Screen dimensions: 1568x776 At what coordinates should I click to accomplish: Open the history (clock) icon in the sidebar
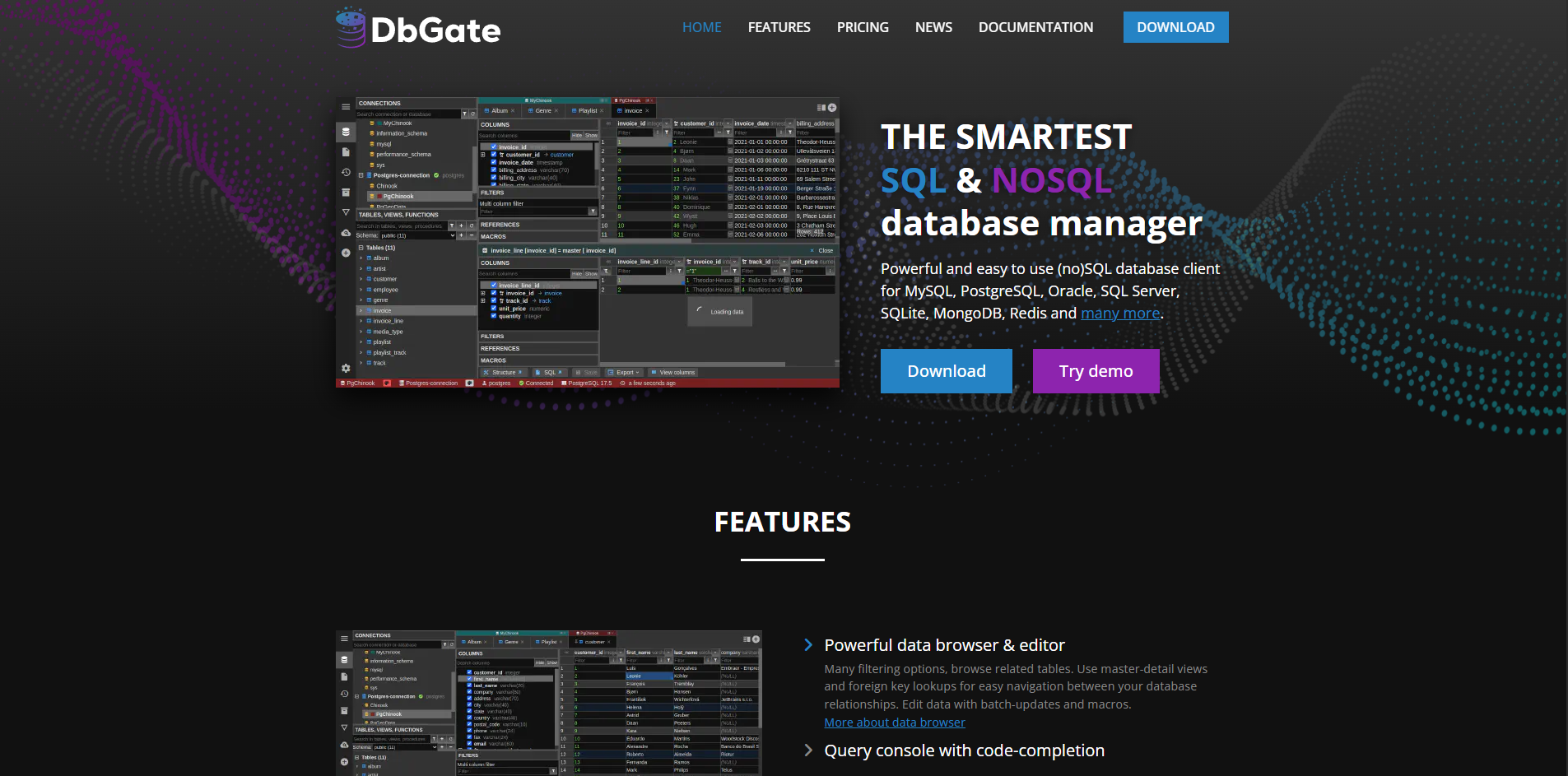coord(346,171)
